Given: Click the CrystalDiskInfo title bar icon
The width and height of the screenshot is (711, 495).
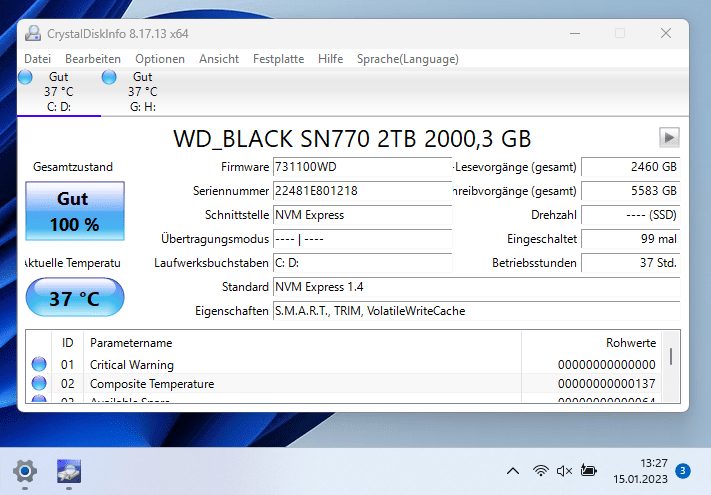Looking at the screenshot, I should [33, 34].
